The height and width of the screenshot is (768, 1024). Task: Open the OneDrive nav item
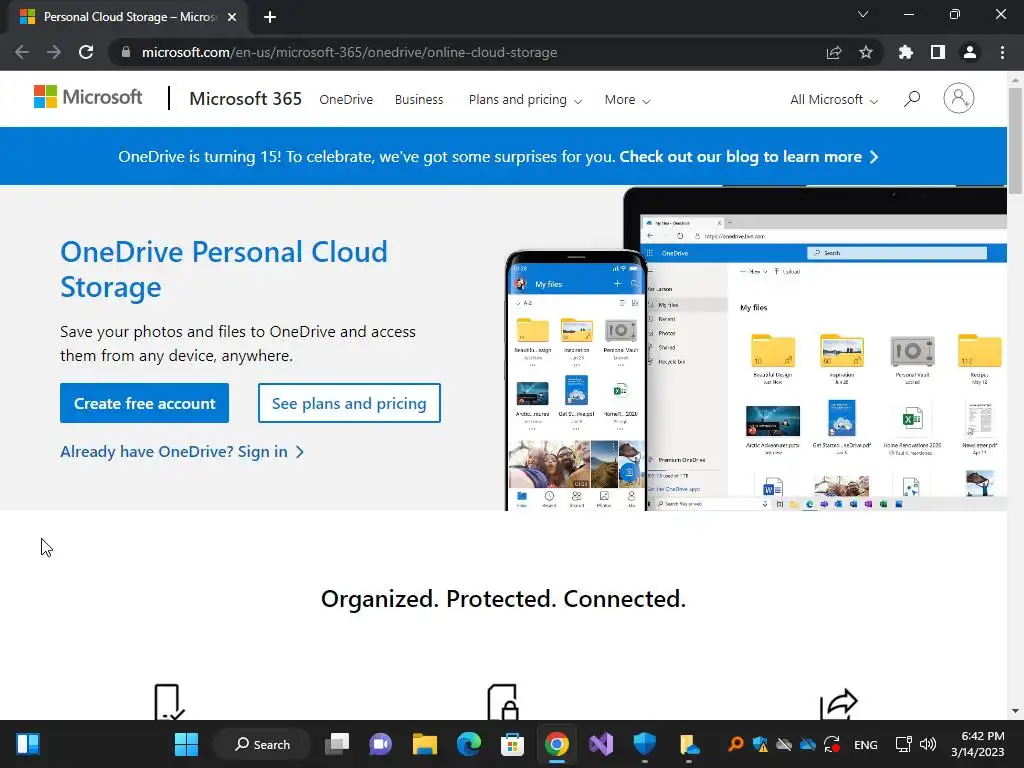tap(346, 100)
